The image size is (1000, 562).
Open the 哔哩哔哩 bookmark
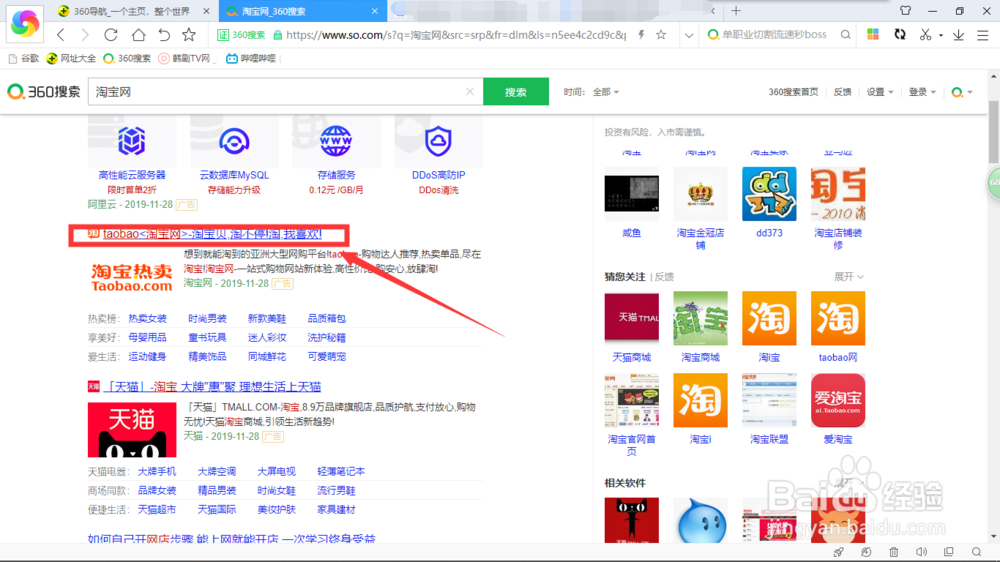point(251,58)
